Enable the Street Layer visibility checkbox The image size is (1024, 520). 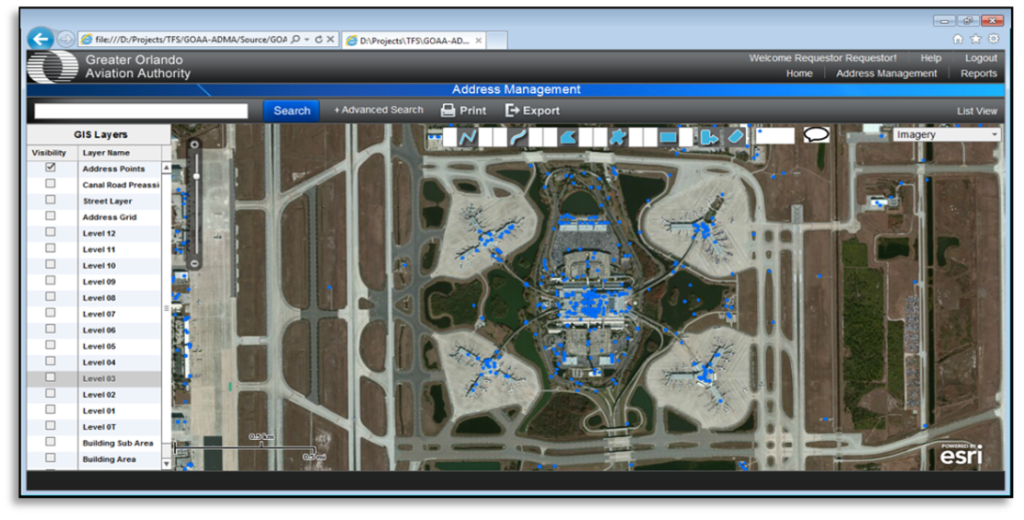(x=50, y=201)
